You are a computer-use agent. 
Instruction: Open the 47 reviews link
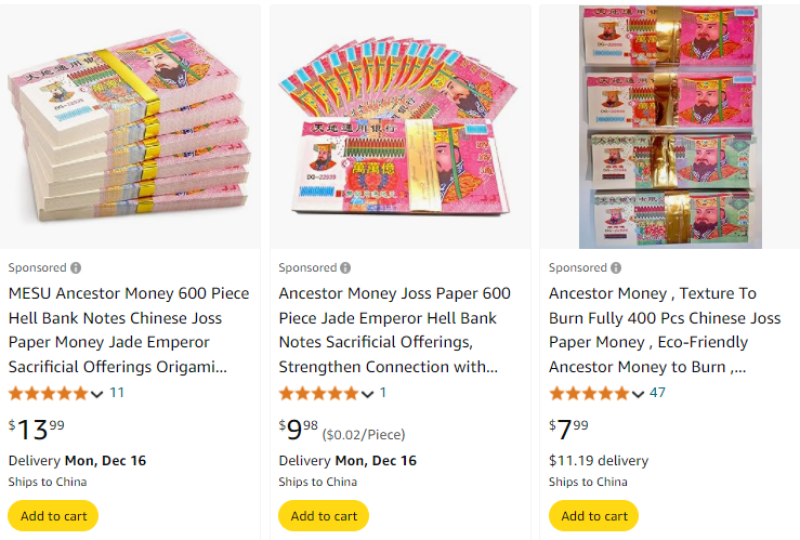(657, 393)
